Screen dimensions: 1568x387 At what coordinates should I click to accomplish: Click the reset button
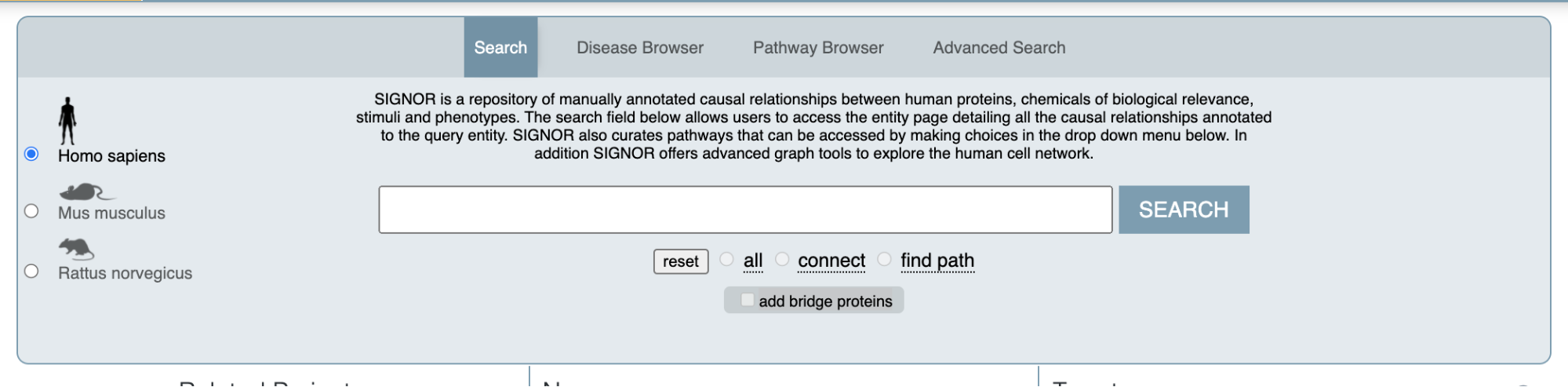681,261
